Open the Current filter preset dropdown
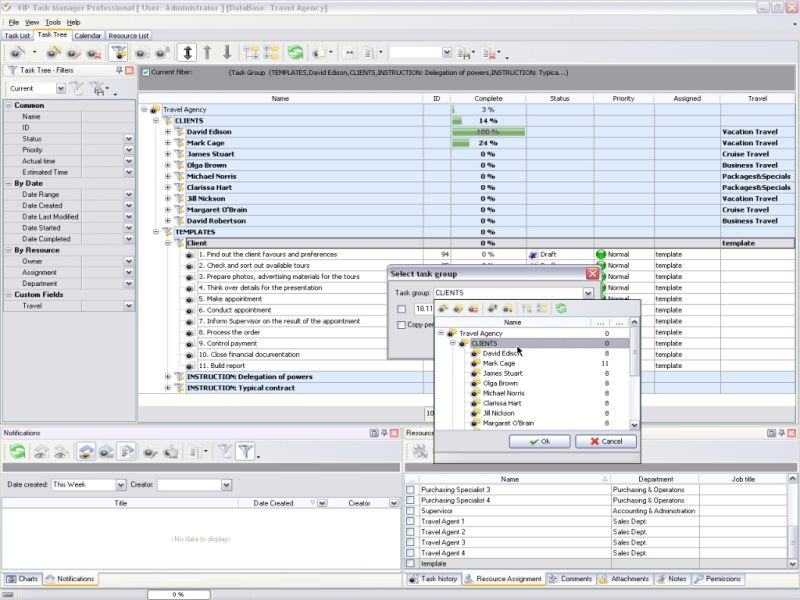This screenshot has height=600, width=800. pyautogui.click(x=61, y=89)
